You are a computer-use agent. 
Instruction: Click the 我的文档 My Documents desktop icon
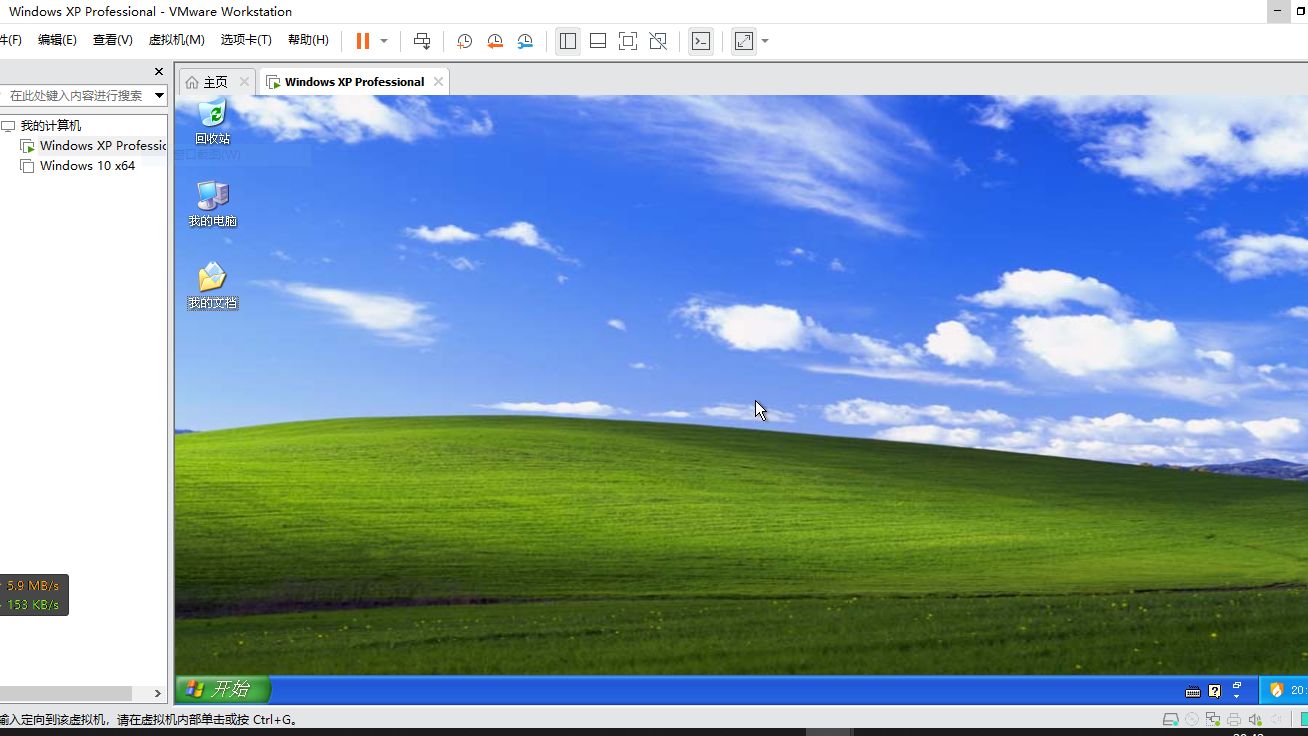[x=212, y=286]
